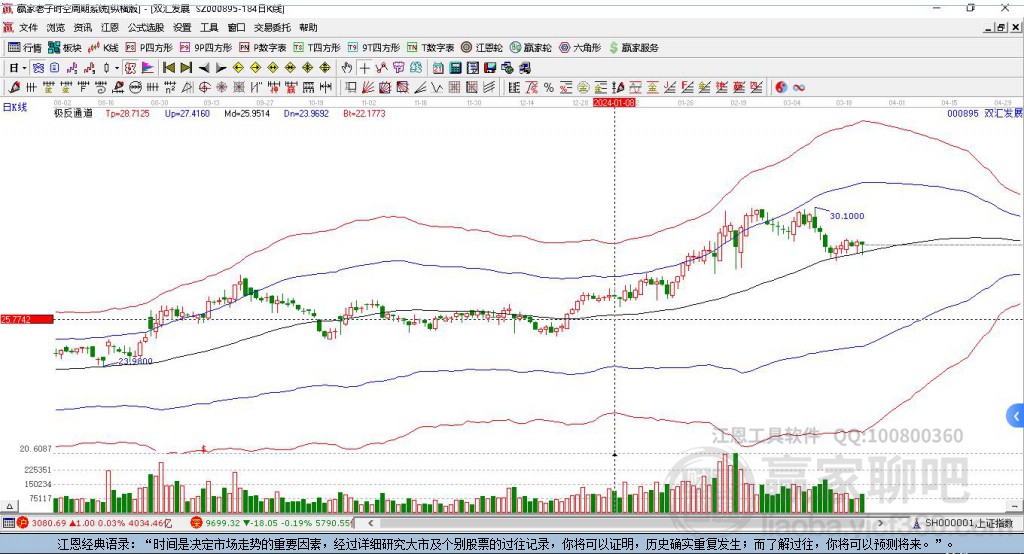Open the 行情 market quotes view

click(24, 48)
